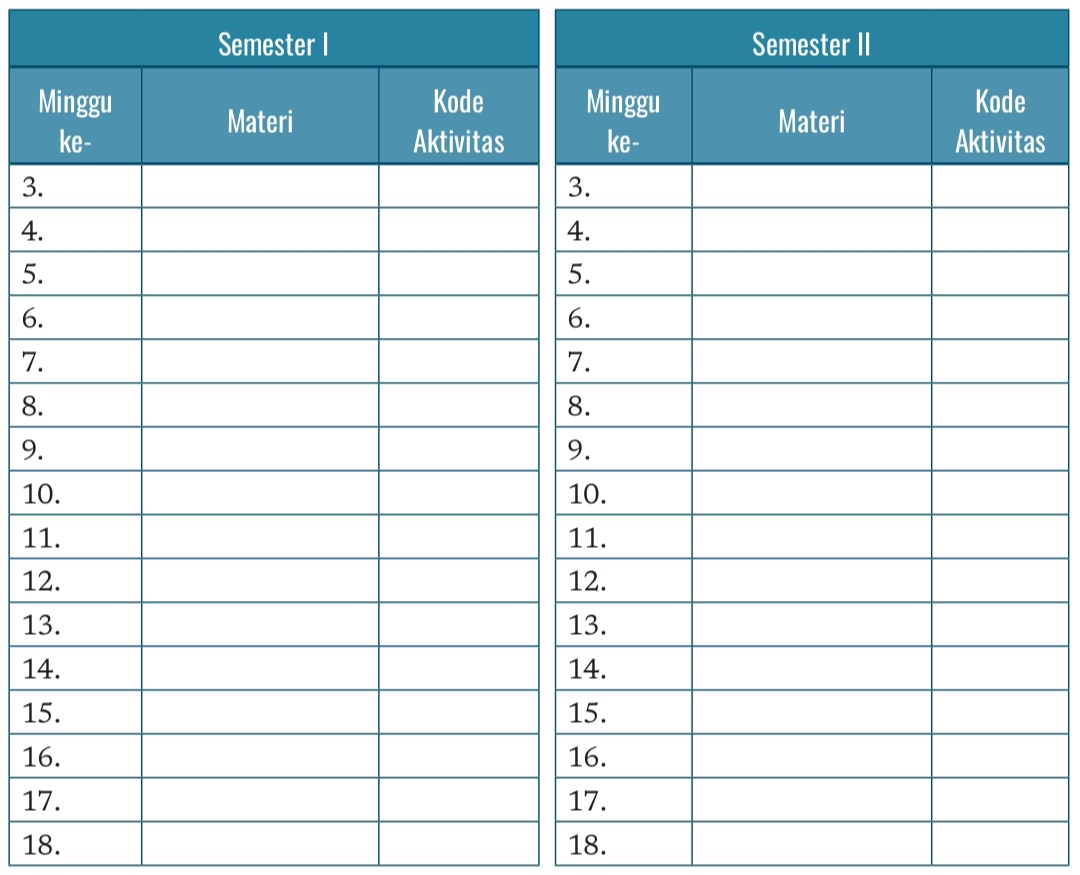Select the Kode Aktivitas header in Semester II

(1000, 121)
